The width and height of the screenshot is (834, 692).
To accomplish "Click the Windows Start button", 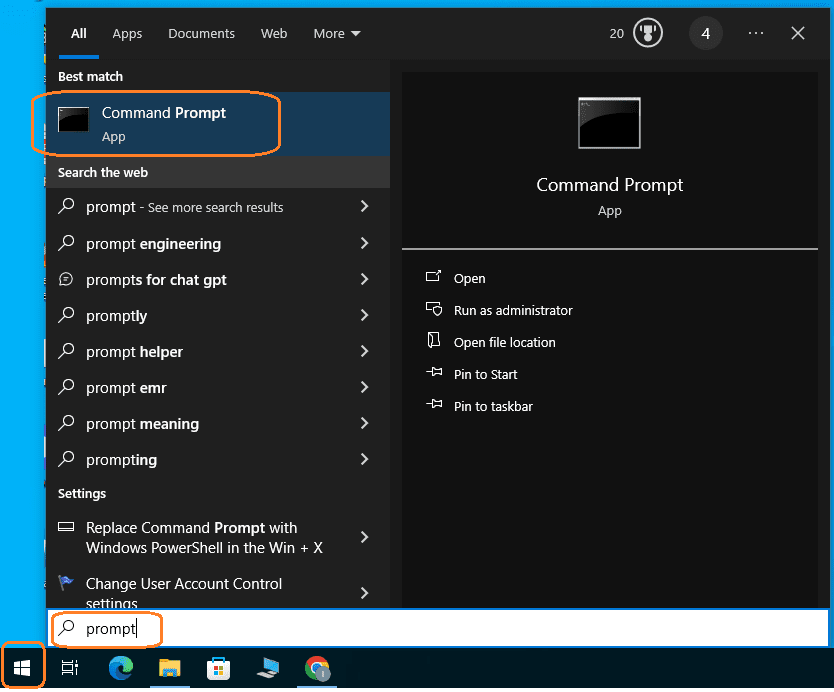I will click(x=22, y=668).
